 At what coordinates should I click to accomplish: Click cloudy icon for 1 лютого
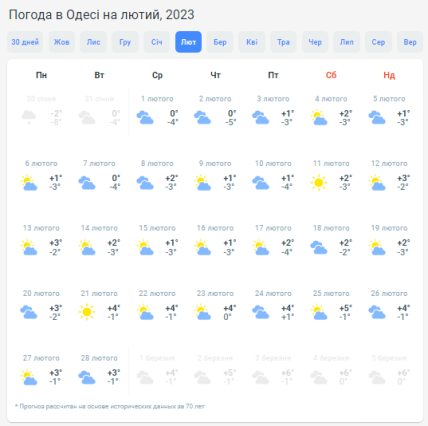(145, 118)
